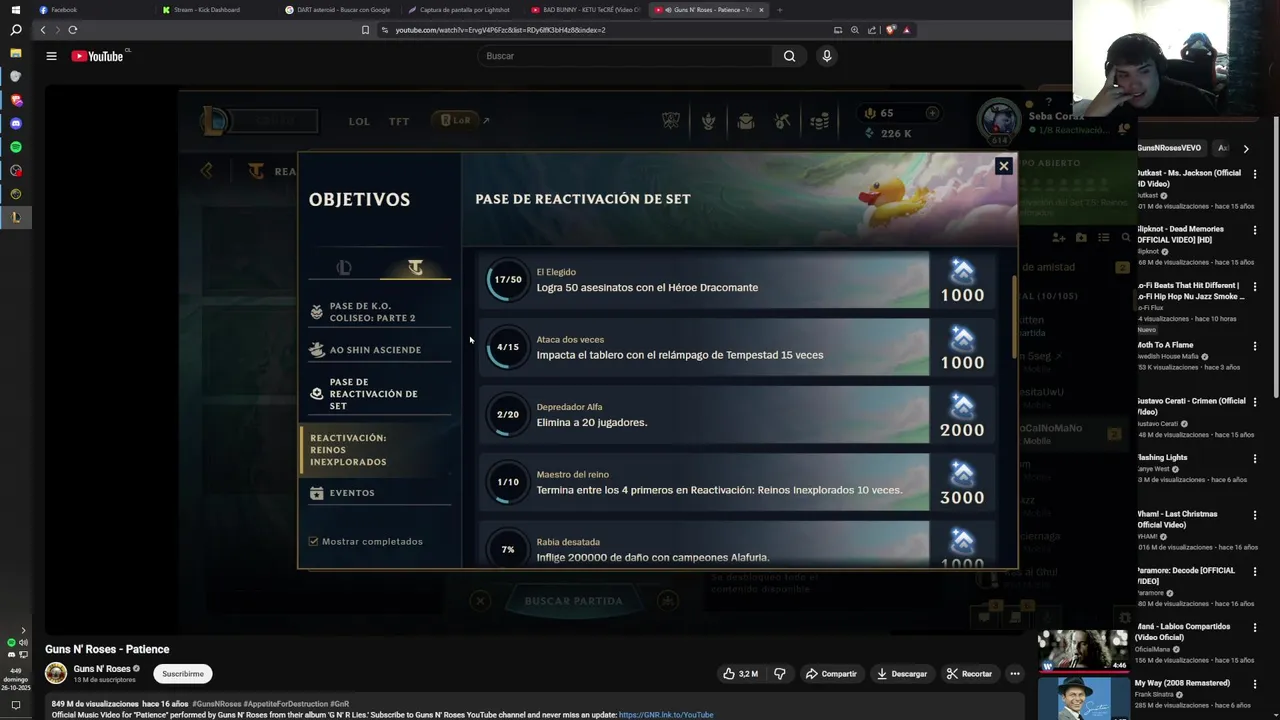Image resolution: width=1280 pixels, height=720 pixels.
Task: Open the YouTube hamburger guide menu
Action: tap(51, 56)
